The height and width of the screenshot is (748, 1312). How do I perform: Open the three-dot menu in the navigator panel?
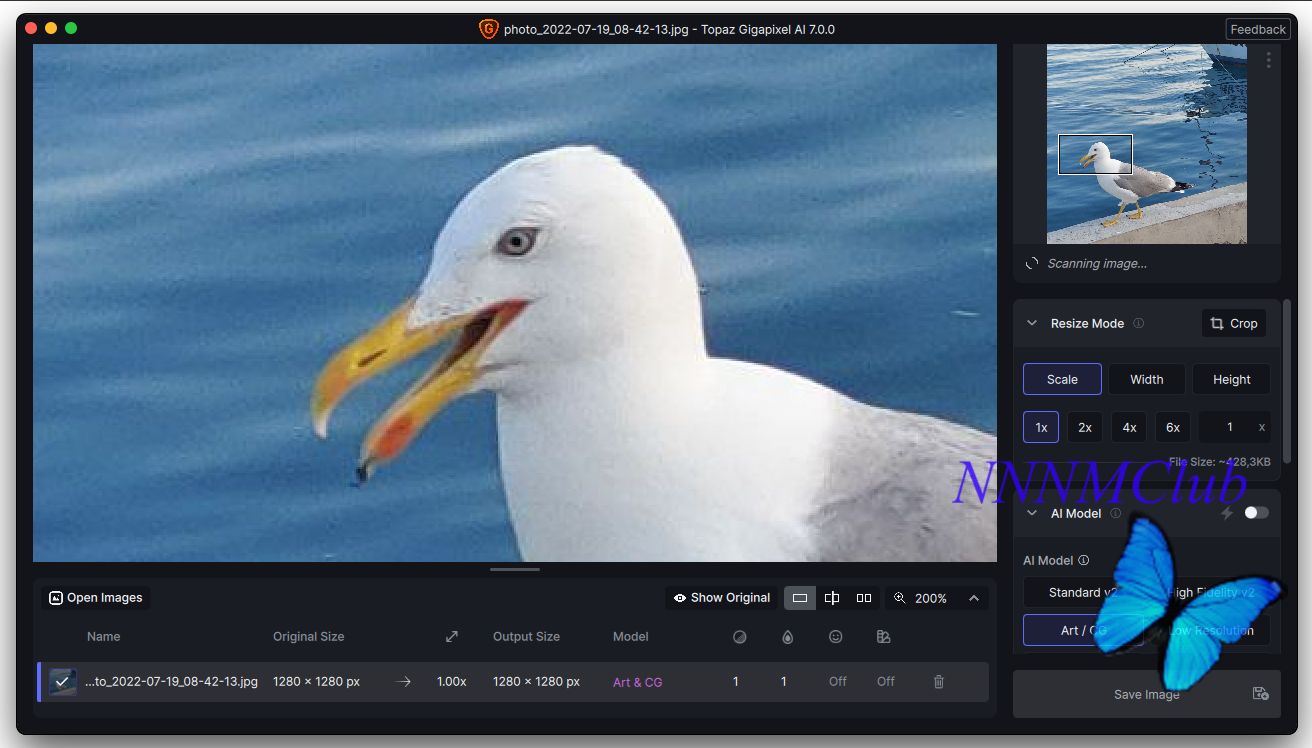[x=1269, y=60]
